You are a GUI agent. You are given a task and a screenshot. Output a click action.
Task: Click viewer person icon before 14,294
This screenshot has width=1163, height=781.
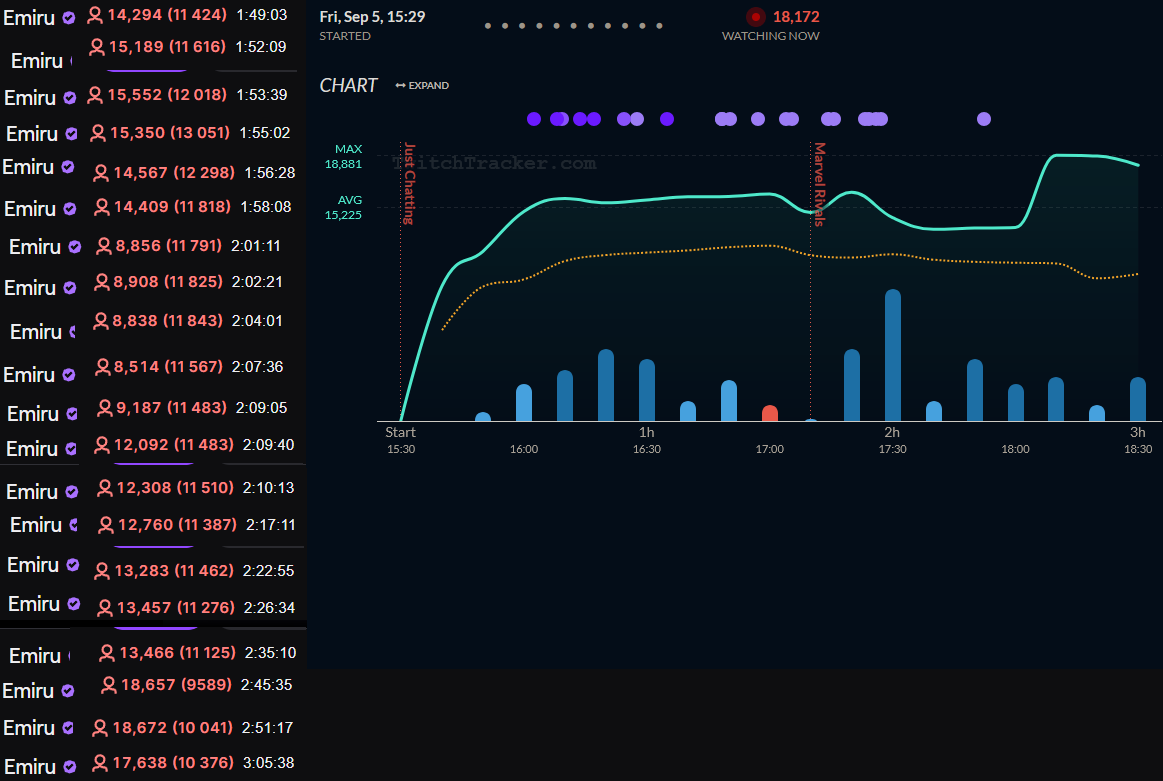pyautogui.click(x=95, y=15)
